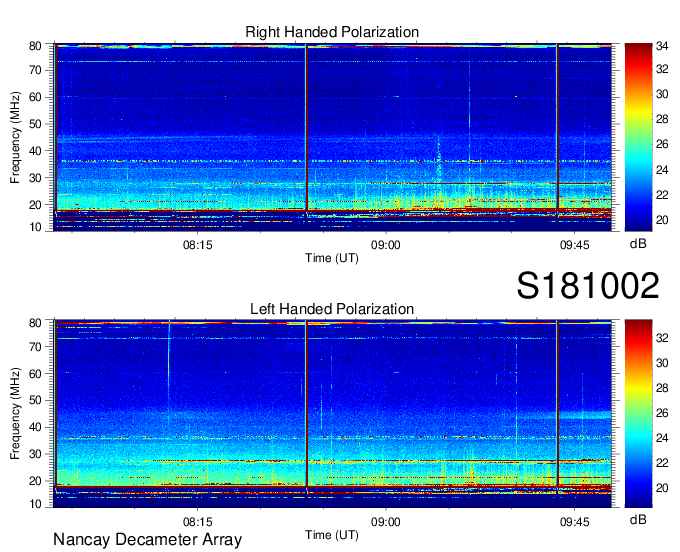
Task: Click the 40 MHz tick of Right Handed plot
Action: 35,151
